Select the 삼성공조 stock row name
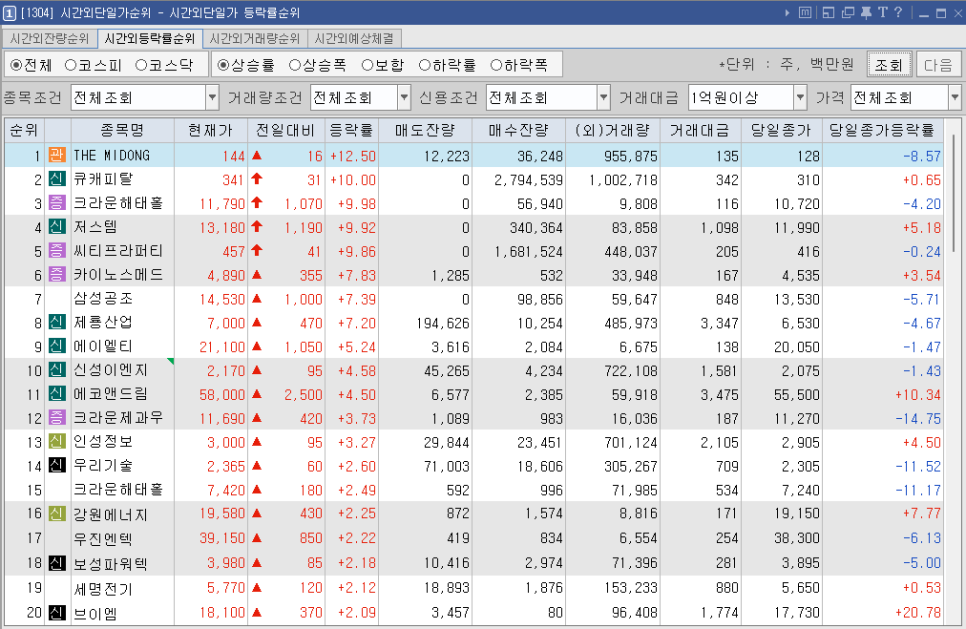 104,299
